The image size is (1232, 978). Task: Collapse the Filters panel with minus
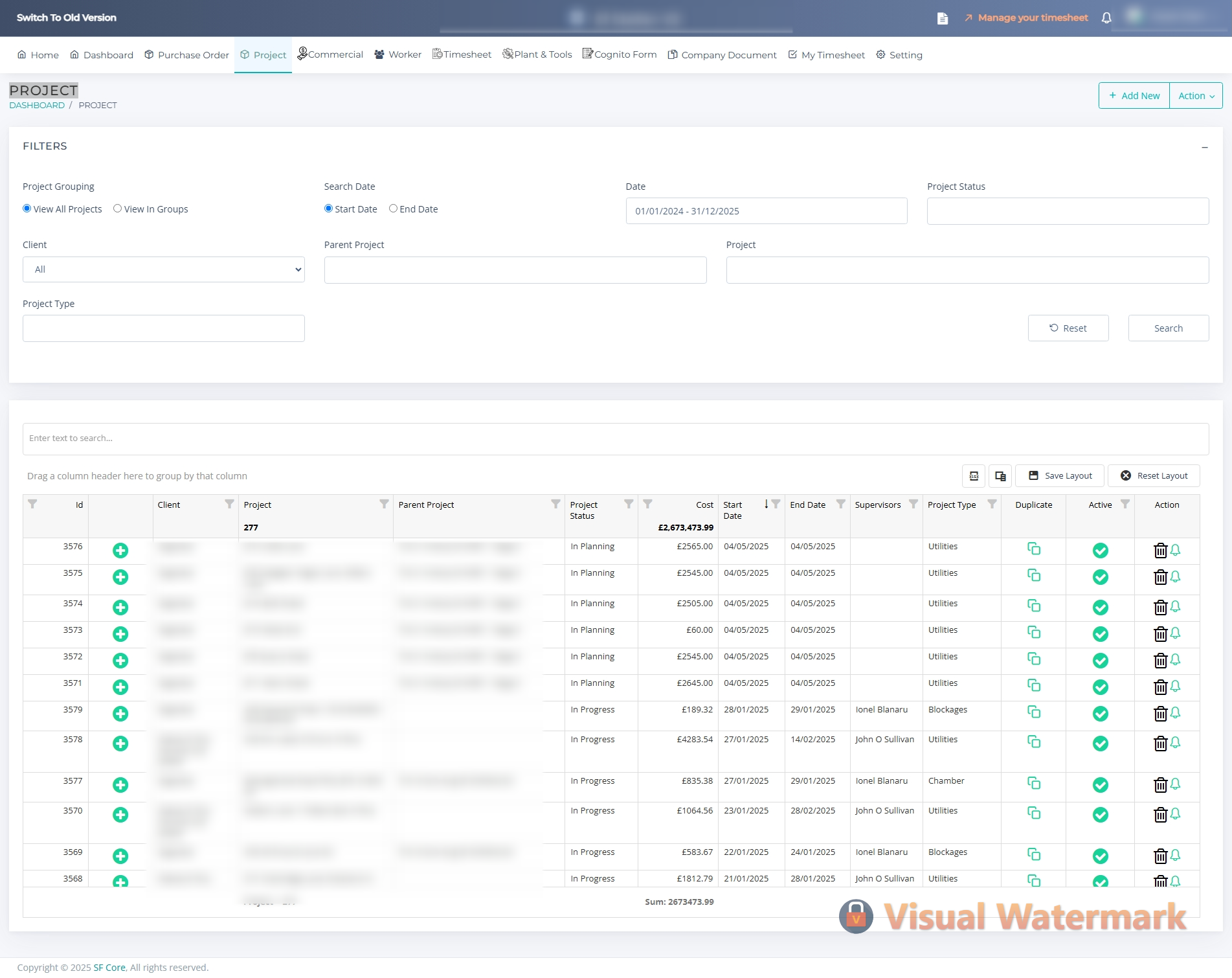point(1204,148)
